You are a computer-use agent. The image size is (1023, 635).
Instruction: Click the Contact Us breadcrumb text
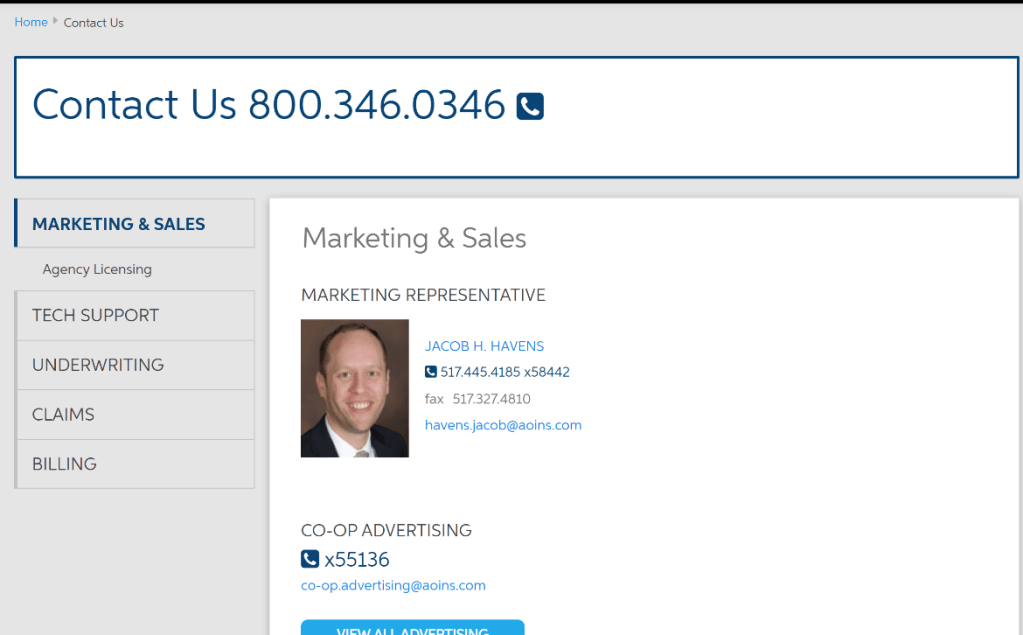pyautogui.click(x=94, y=22)
